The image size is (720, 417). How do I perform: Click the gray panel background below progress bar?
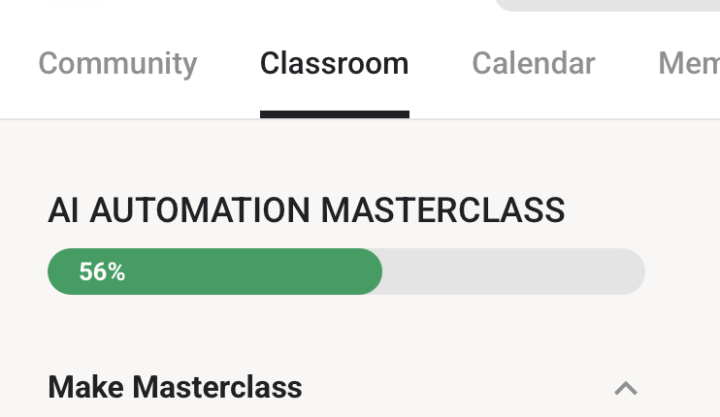tap(350, 330)
